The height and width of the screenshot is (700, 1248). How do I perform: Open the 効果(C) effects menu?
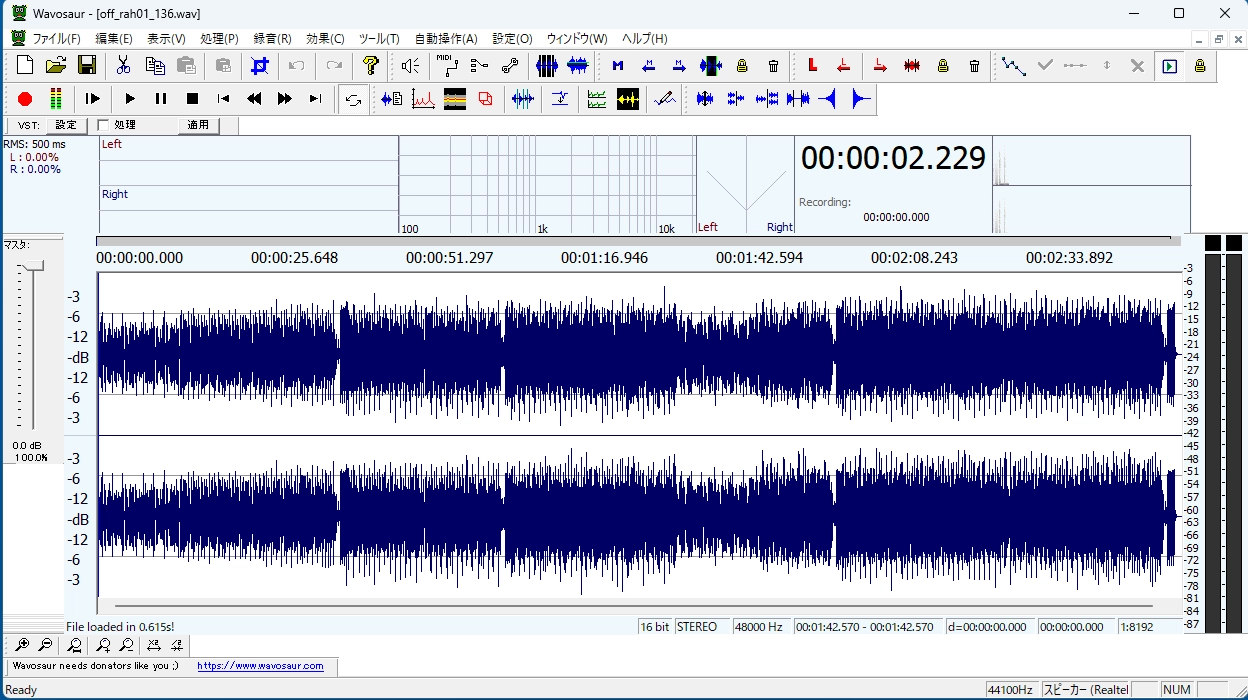coord(325,39)
